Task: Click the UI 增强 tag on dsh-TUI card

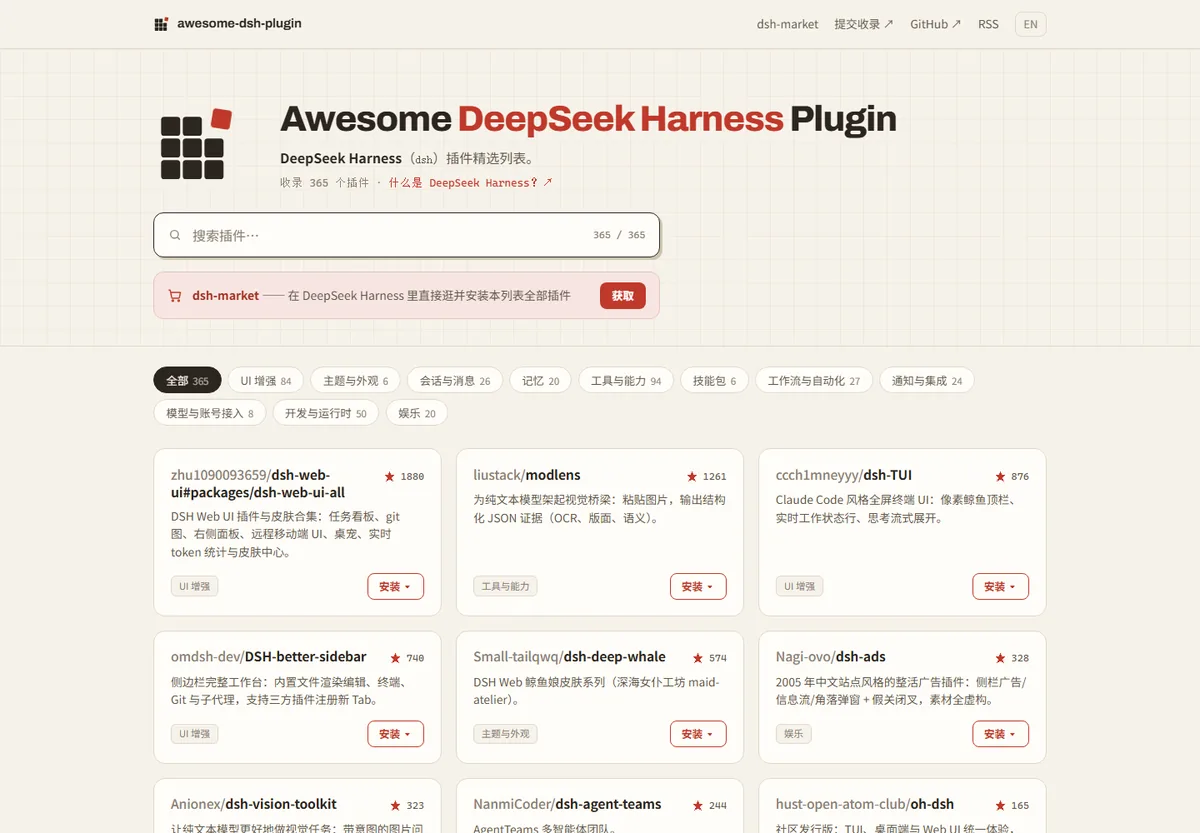Action: (x=800, y=587)
